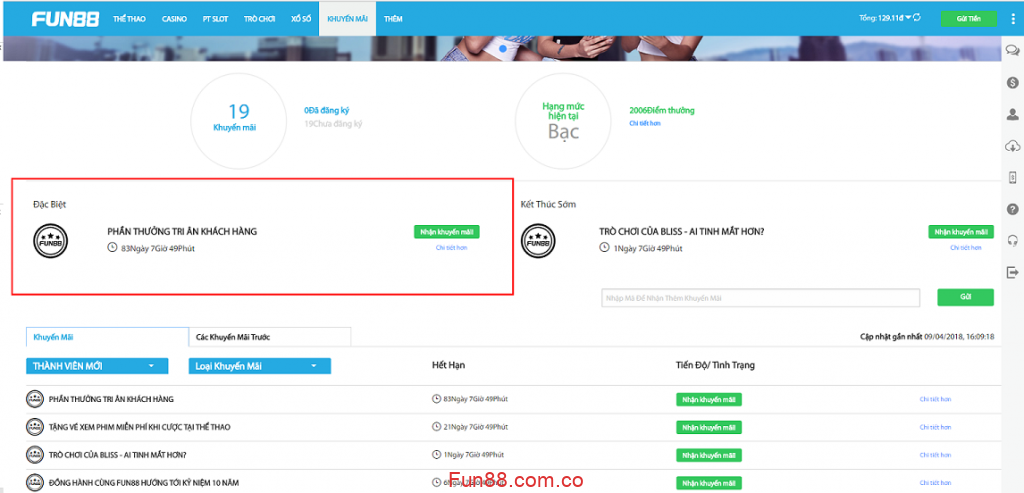Click the headset support icon
The width and height of the screenshot is (1024, 493).
tap(1012, 240)
